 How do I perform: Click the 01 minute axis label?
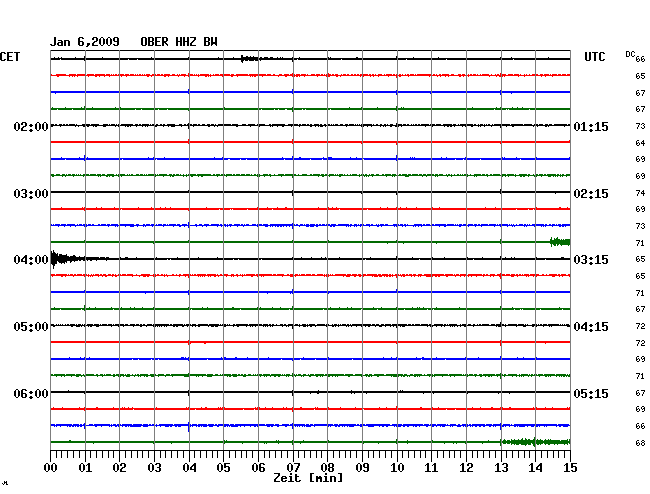pyautogui.click(x=85, y=467)
